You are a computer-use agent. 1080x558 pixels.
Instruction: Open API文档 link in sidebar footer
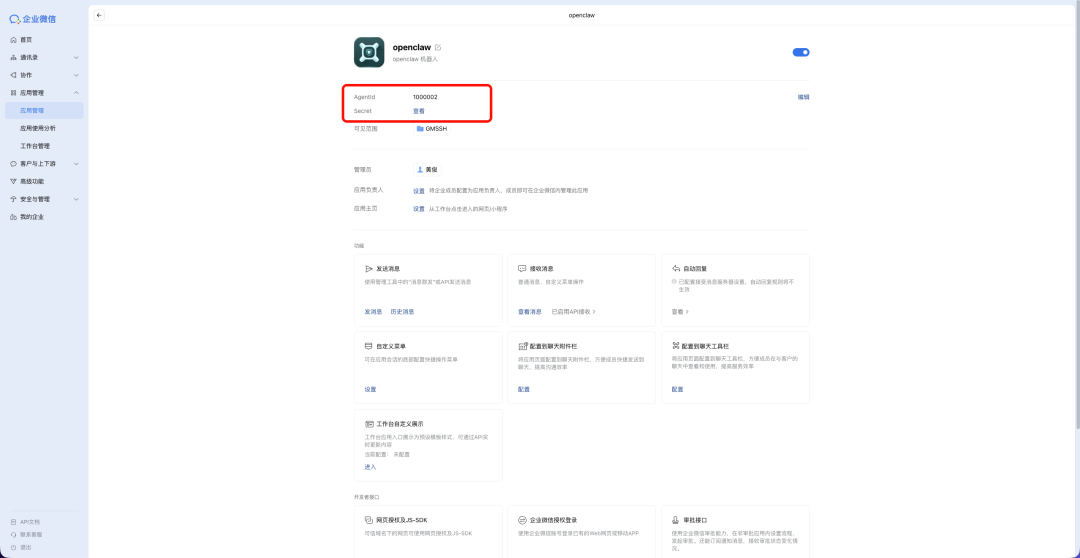click(x=30, y=522)
